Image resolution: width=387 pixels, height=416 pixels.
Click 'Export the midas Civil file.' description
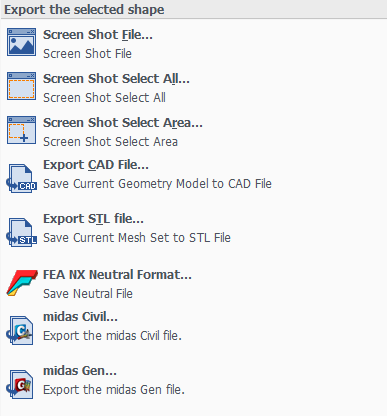click(x=112, y=336)
